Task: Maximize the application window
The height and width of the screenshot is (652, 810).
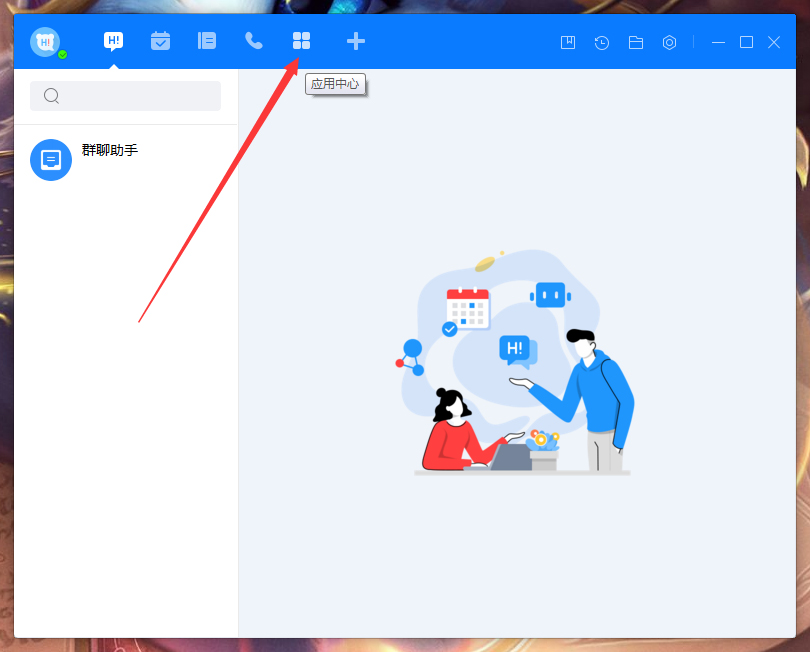Action: [746, 42]
